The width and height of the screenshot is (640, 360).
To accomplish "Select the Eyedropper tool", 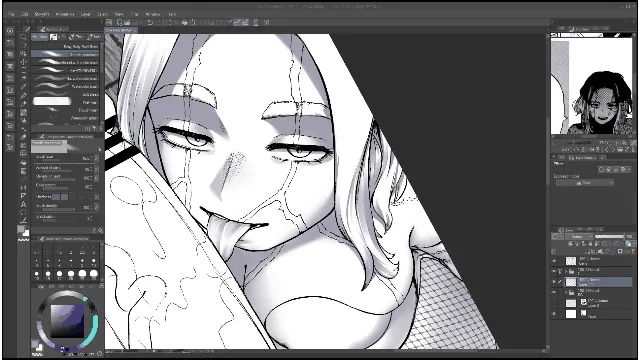I will (x=23, y=86).
